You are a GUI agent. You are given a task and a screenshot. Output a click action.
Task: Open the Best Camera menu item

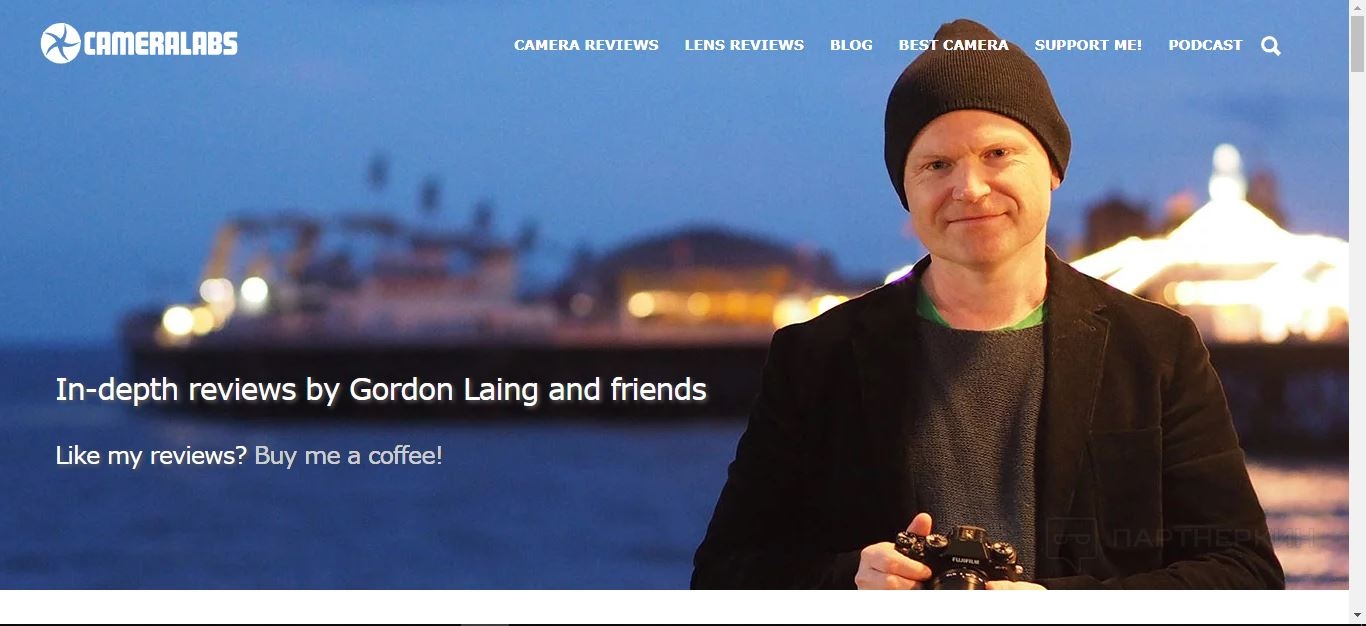point(953,45)
